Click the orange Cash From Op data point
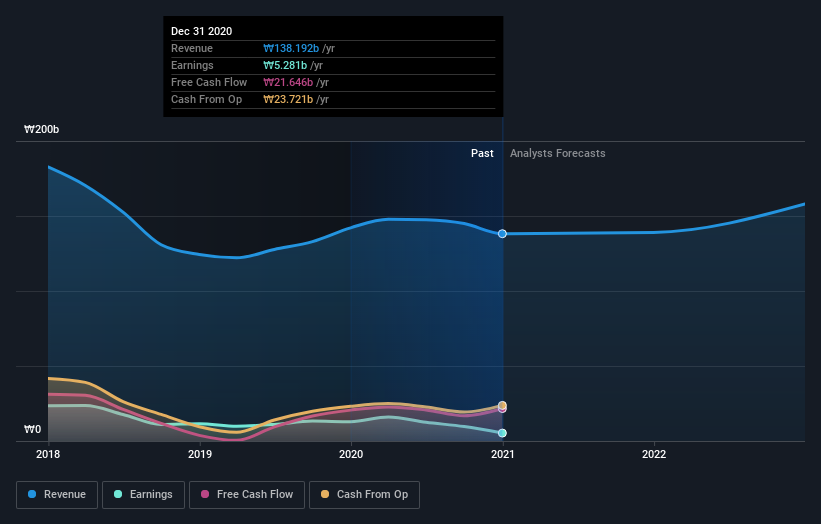 point(502,405)
